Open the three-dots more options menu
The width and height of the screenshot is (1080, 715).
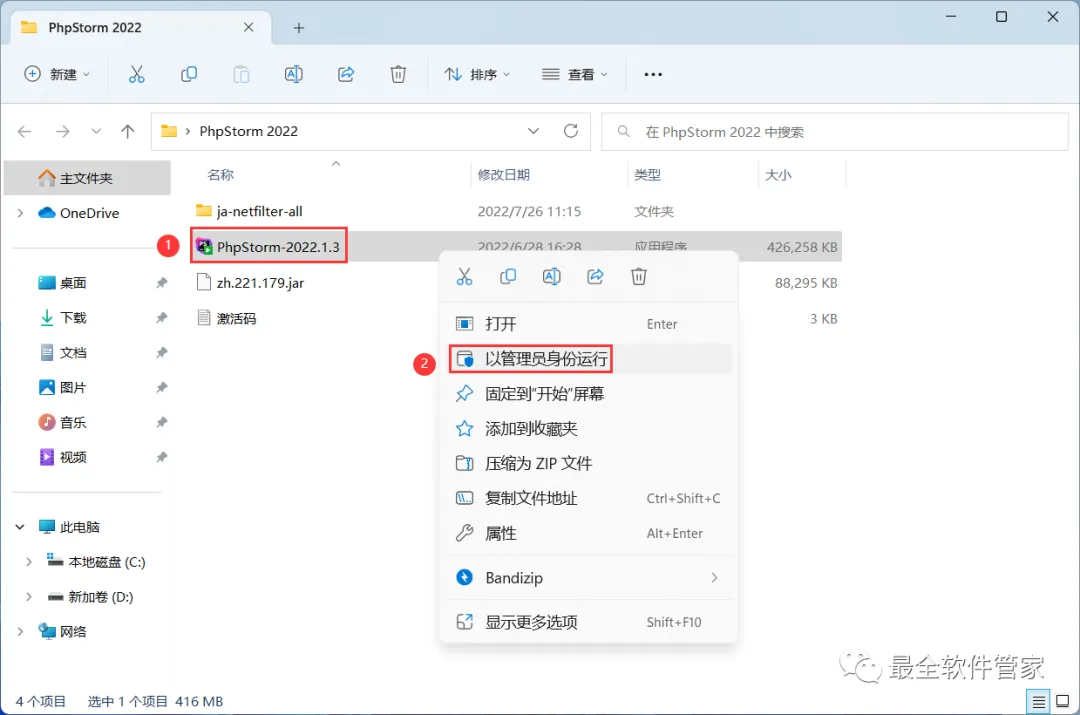tap(653, 74)
